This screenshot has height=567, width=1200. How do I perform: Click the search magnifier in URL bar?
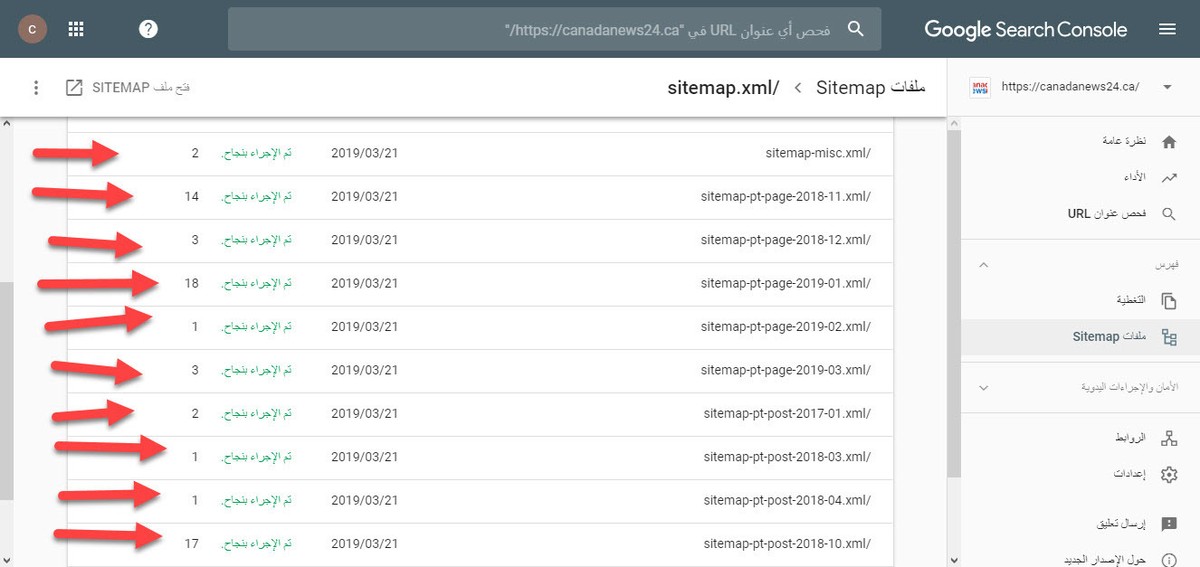tap(855, 29)
